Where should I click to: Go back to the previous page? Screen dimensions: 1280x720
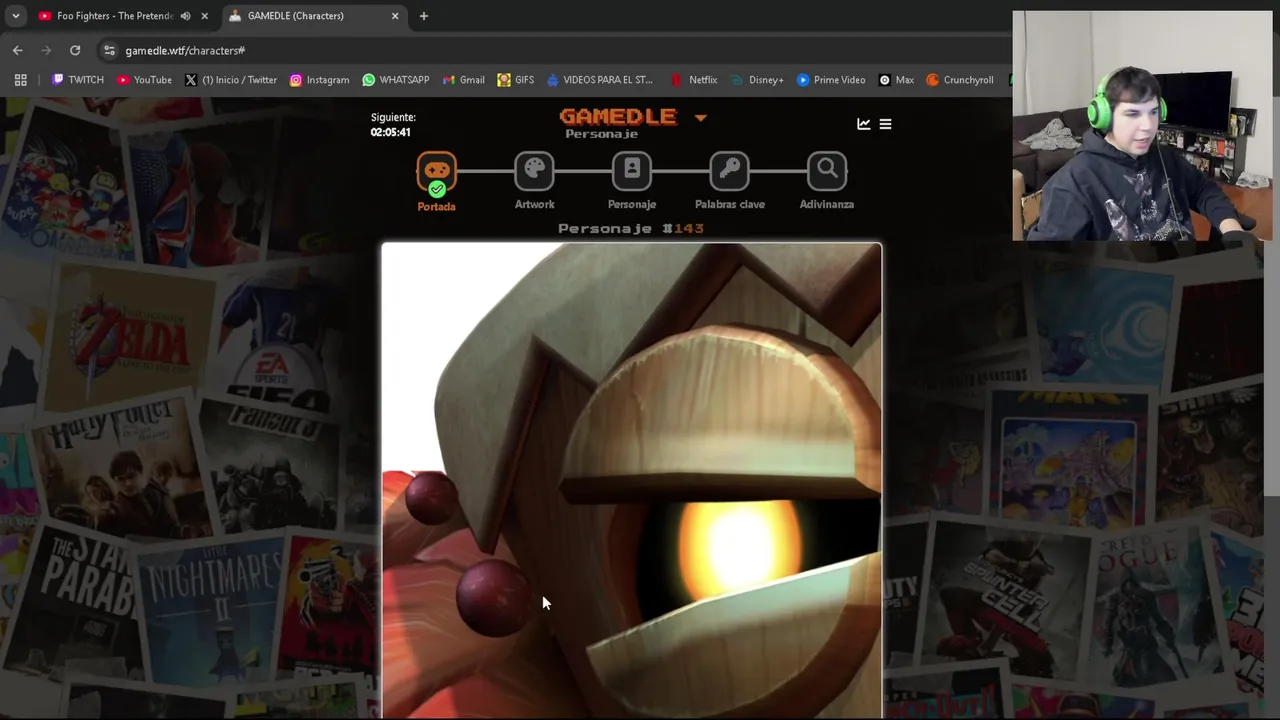click(x=18, y=50)
